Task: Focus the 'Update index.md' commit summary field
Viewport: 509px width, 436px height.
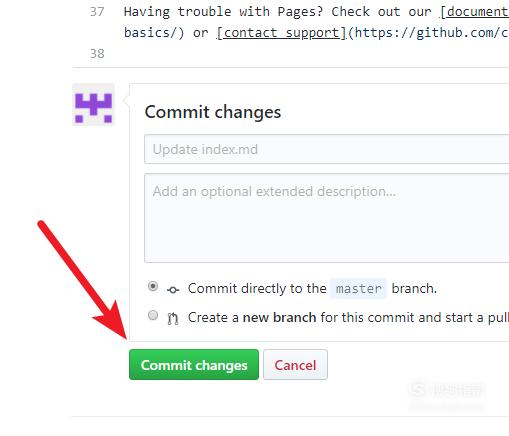Action: click(326, 149)
